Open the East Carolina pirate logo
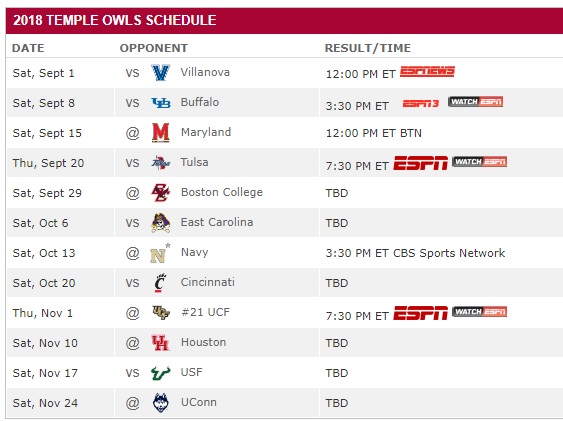This screenshot has height=421, width=563. [160, 223]
